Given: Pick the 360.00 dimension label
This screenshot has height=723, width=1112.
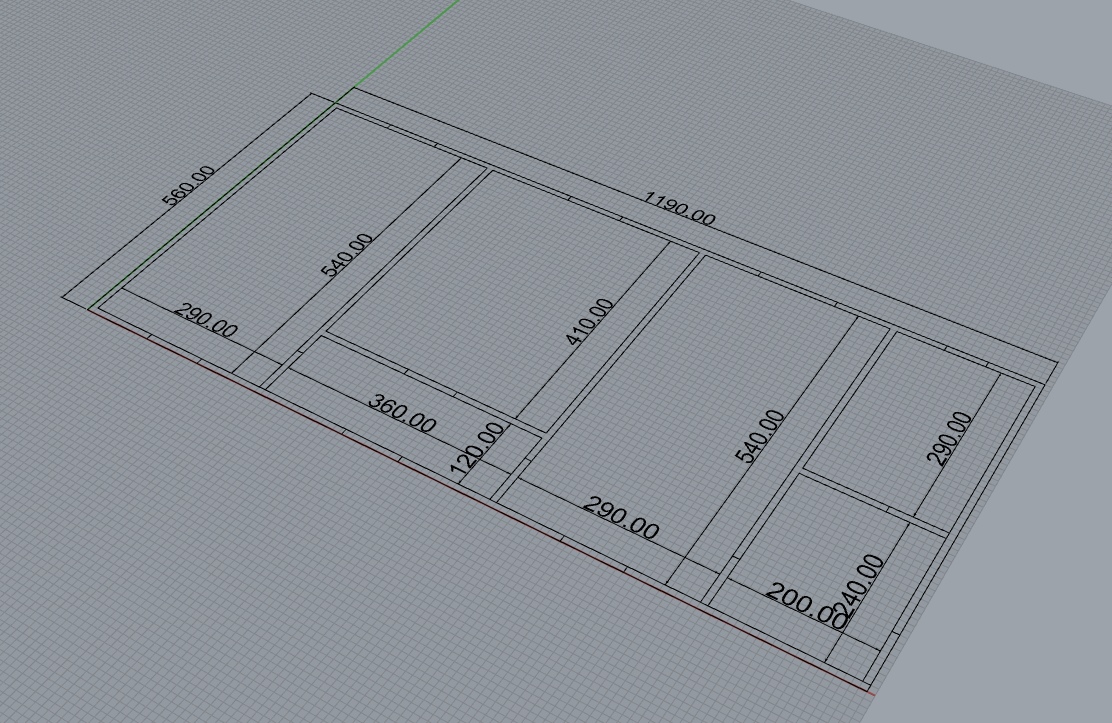Looking at the screenshot, I should (x=402, y=414).
